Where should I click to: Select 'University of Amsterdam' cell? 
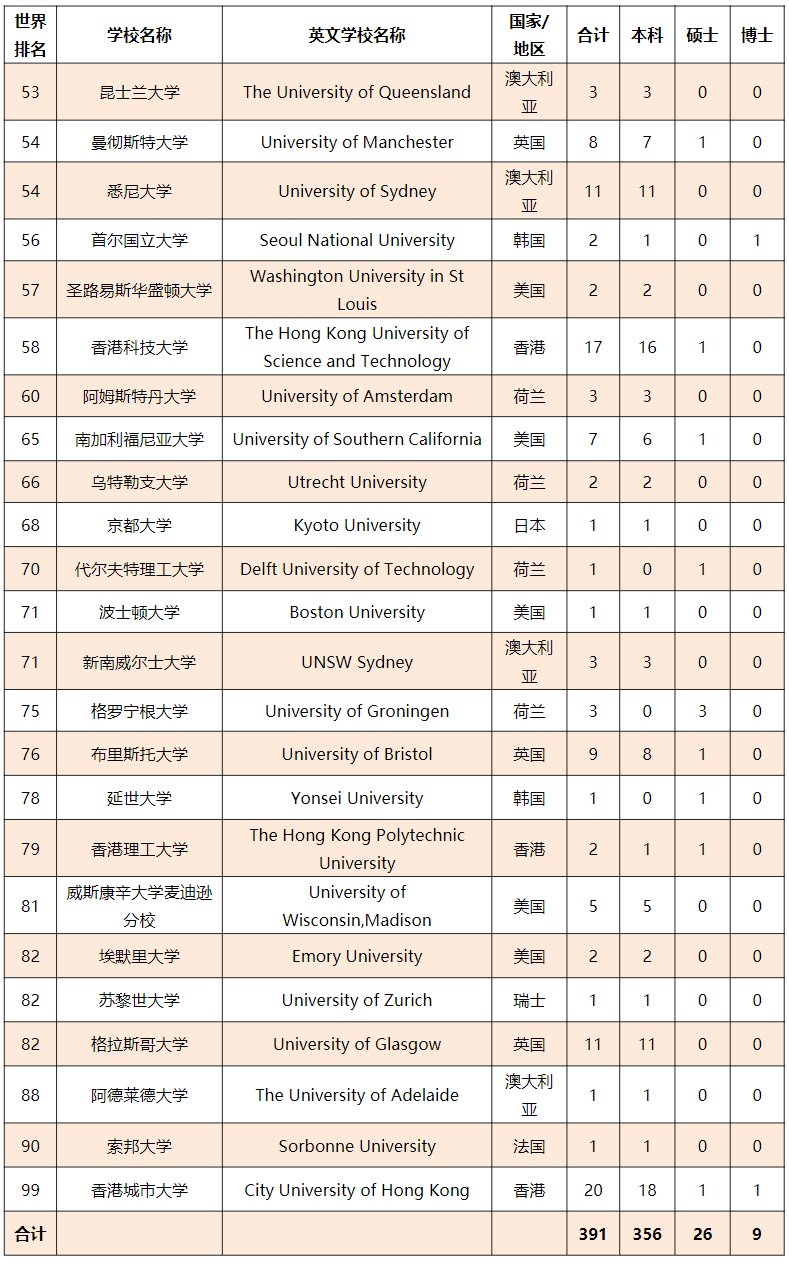click(x=357, y=396)
